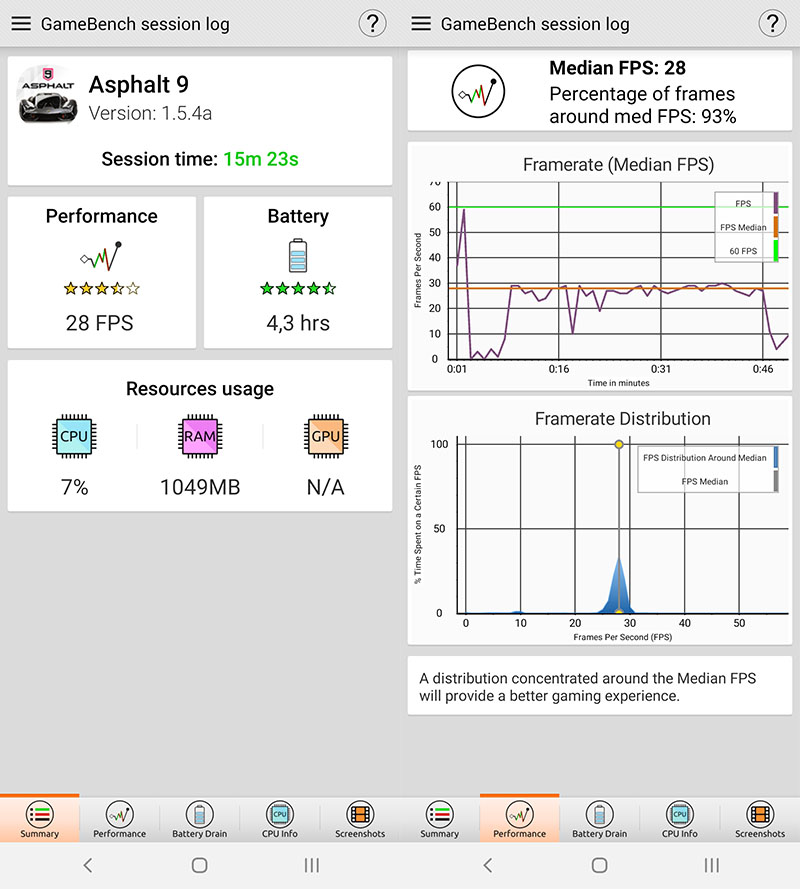The image size is (800, 889).
Task: Open Battery Drain tab in left bottom bar
Action: [x=200, y=819]
